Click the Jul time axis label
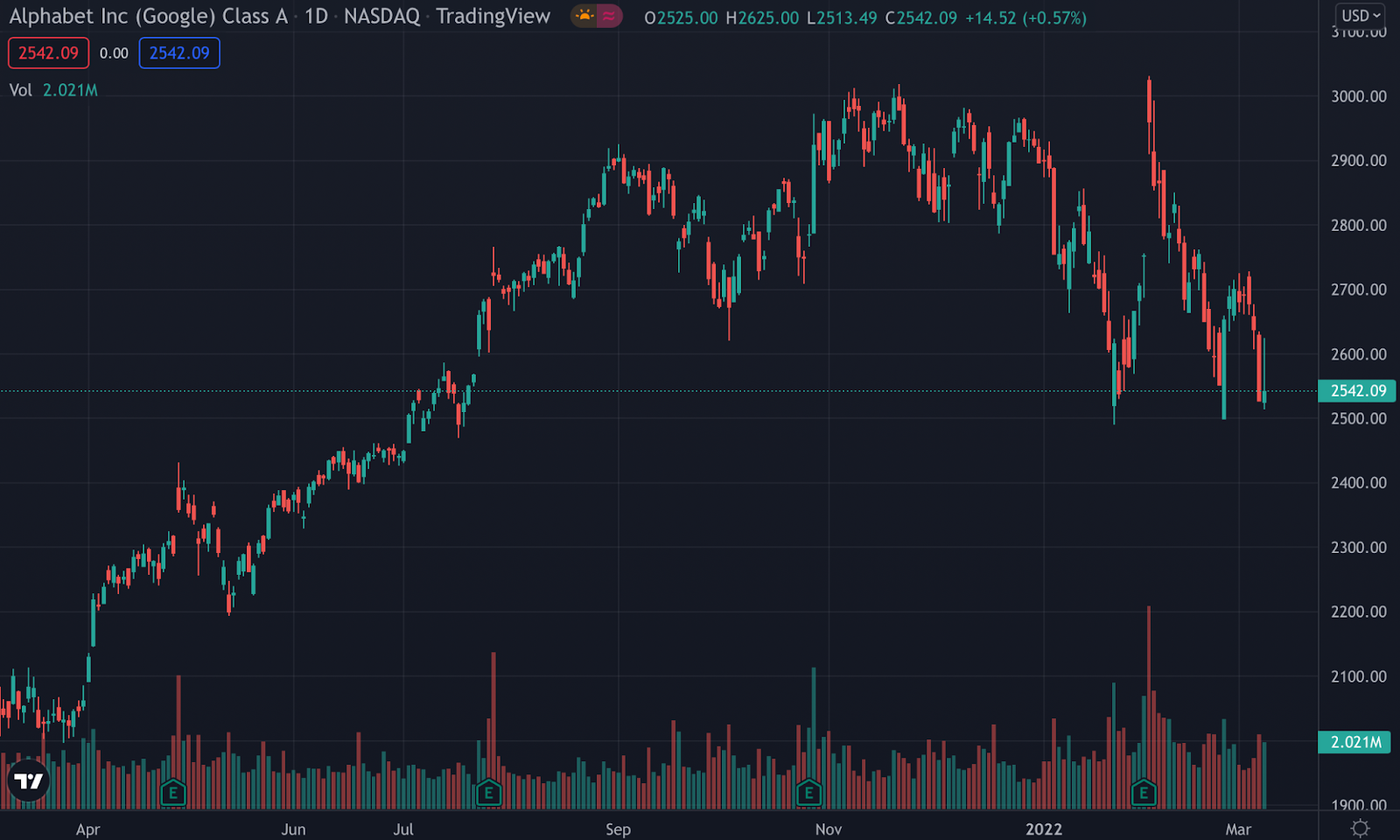 click(402, 829)
